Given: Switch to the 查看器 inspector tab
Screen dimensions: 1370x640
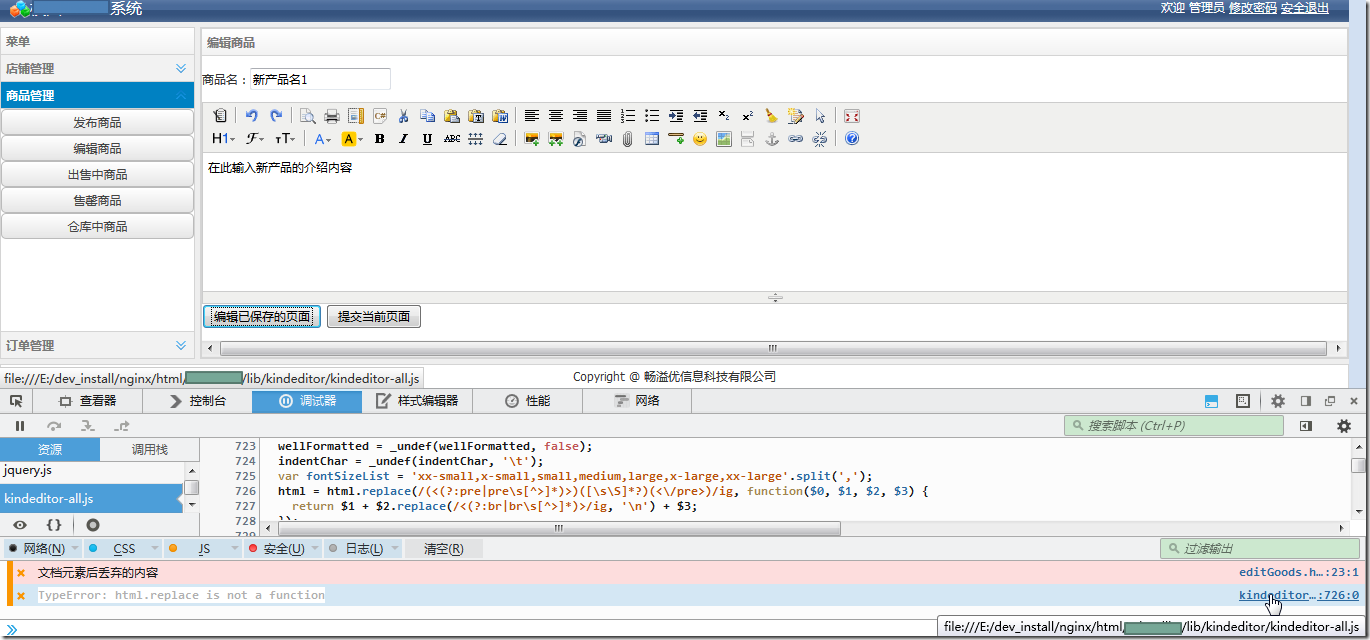Looking at the screenshot, I should 87,401.
